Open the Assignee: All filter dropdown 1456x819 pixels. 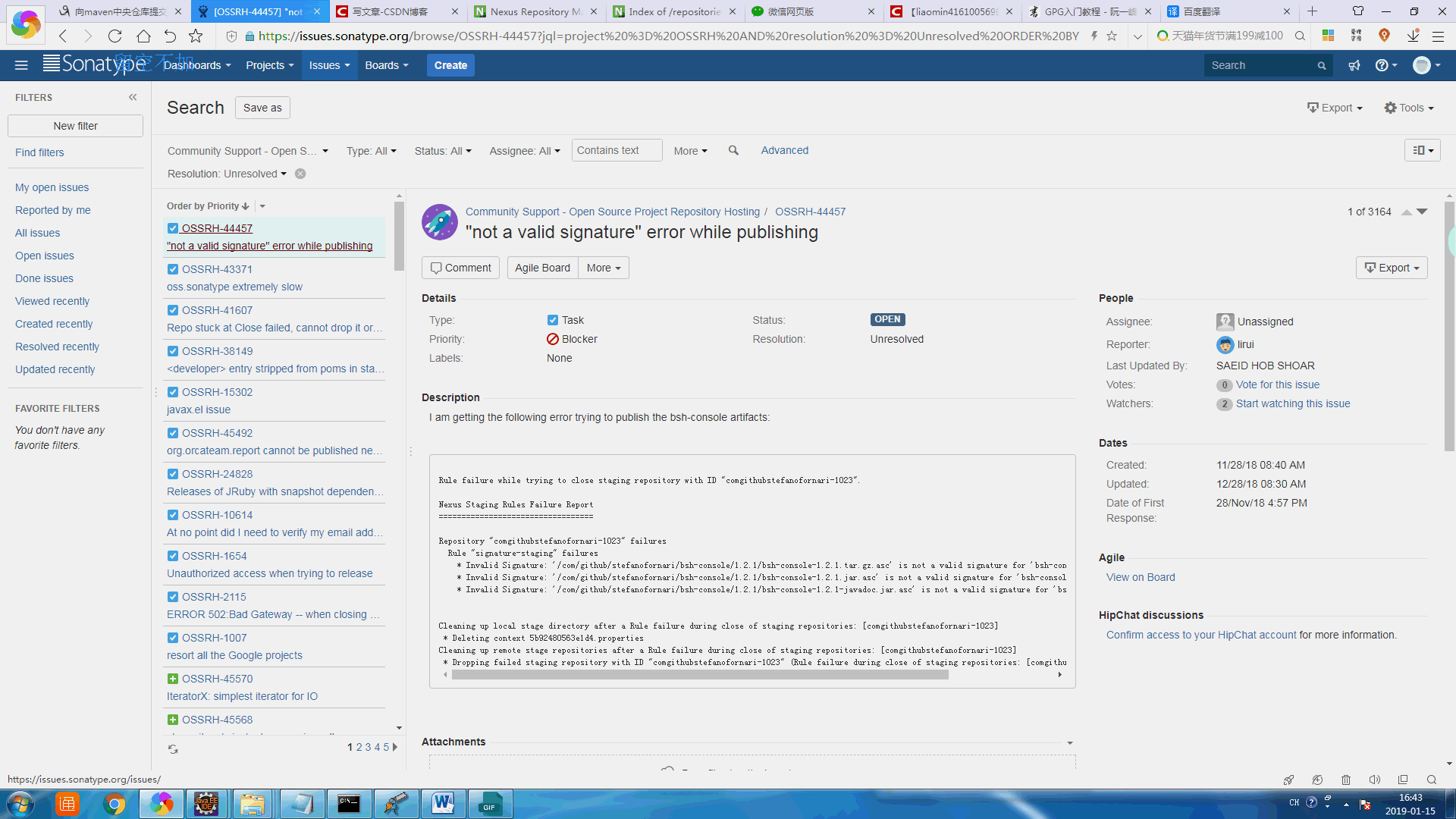point(524,151)
